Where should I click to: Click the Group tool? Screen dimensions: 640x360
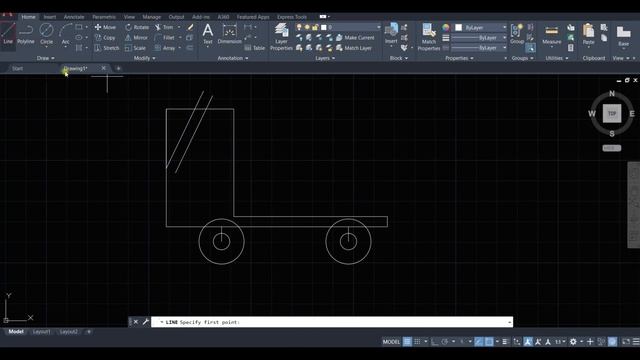tap(517, 33)
